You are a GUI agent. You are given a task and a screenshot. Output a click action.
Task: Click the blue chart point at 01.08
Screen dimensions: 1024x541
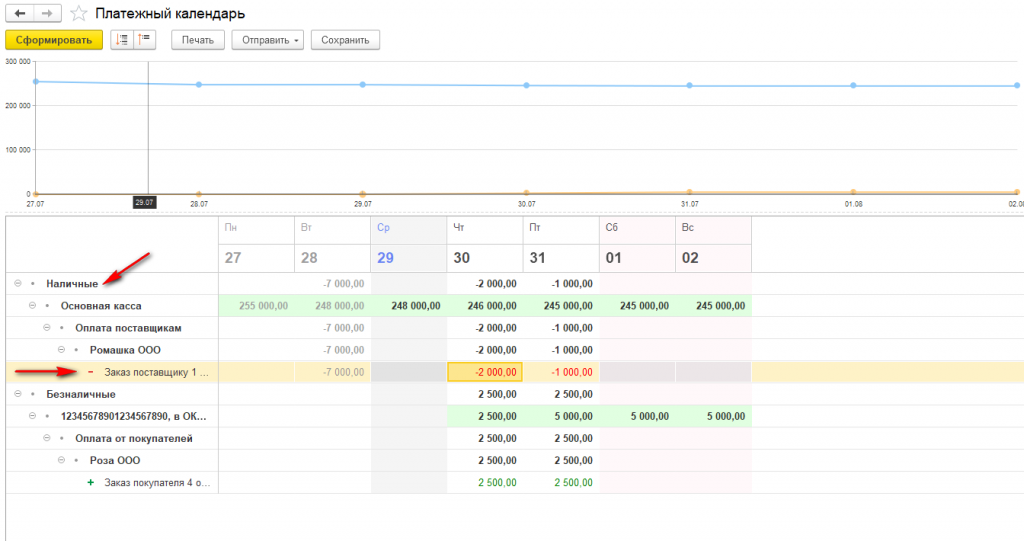[x=853, y=86]
